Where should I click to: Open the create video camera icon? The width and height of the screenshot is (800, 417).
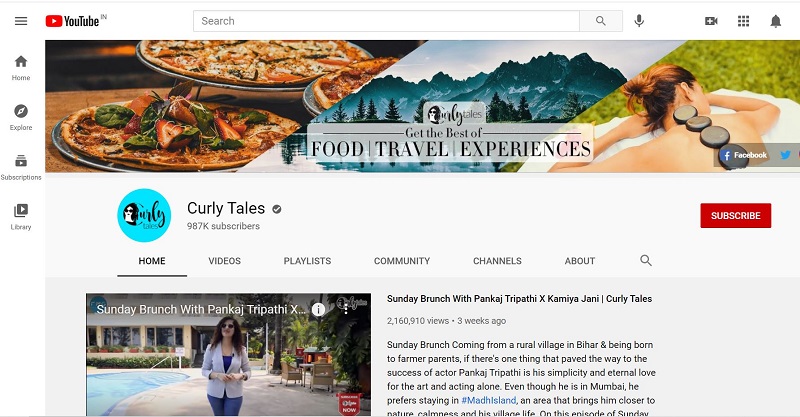click(711, 21)
